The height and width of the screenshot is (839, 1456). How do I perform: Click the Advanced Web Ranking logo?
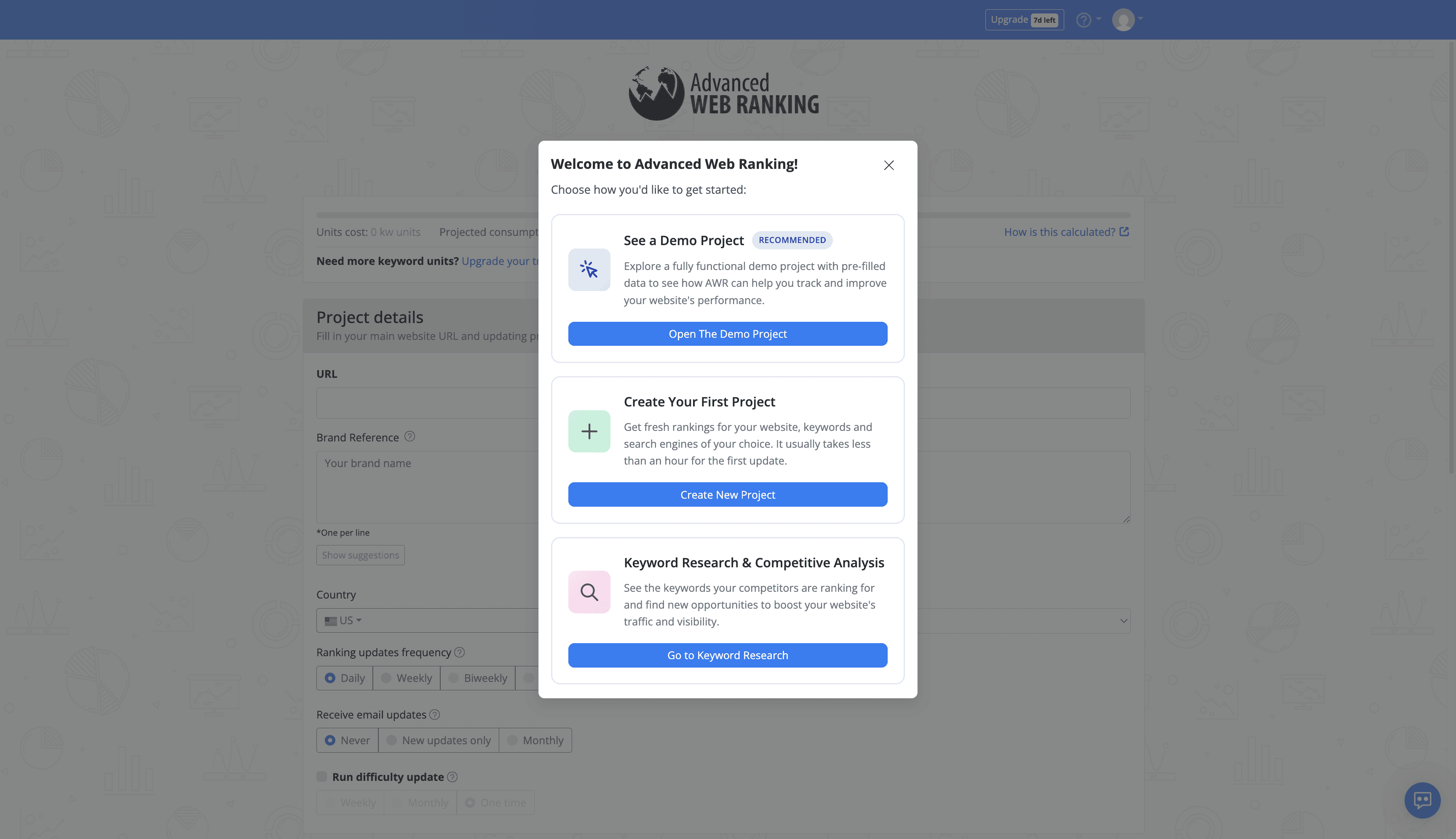tap(723, 94)
